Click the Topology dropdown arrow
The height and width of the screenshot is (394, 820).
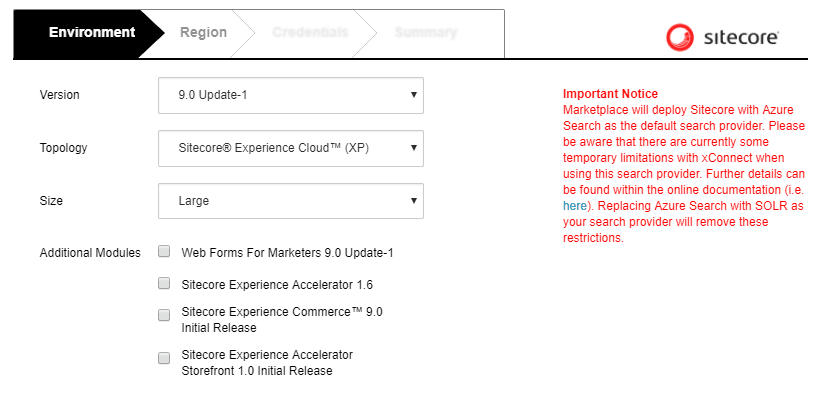click(x=413, y=148)
